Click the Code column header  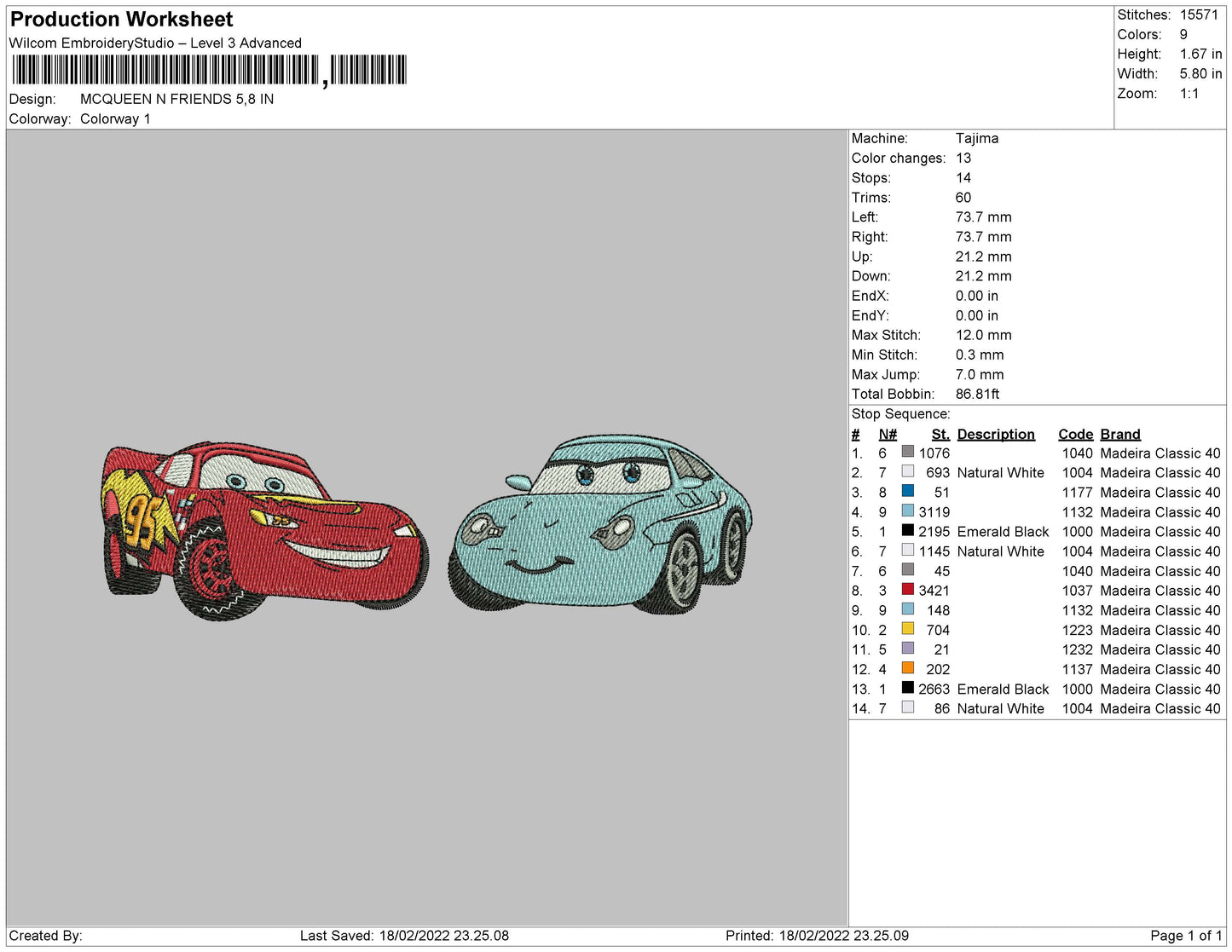point(1075,434)
